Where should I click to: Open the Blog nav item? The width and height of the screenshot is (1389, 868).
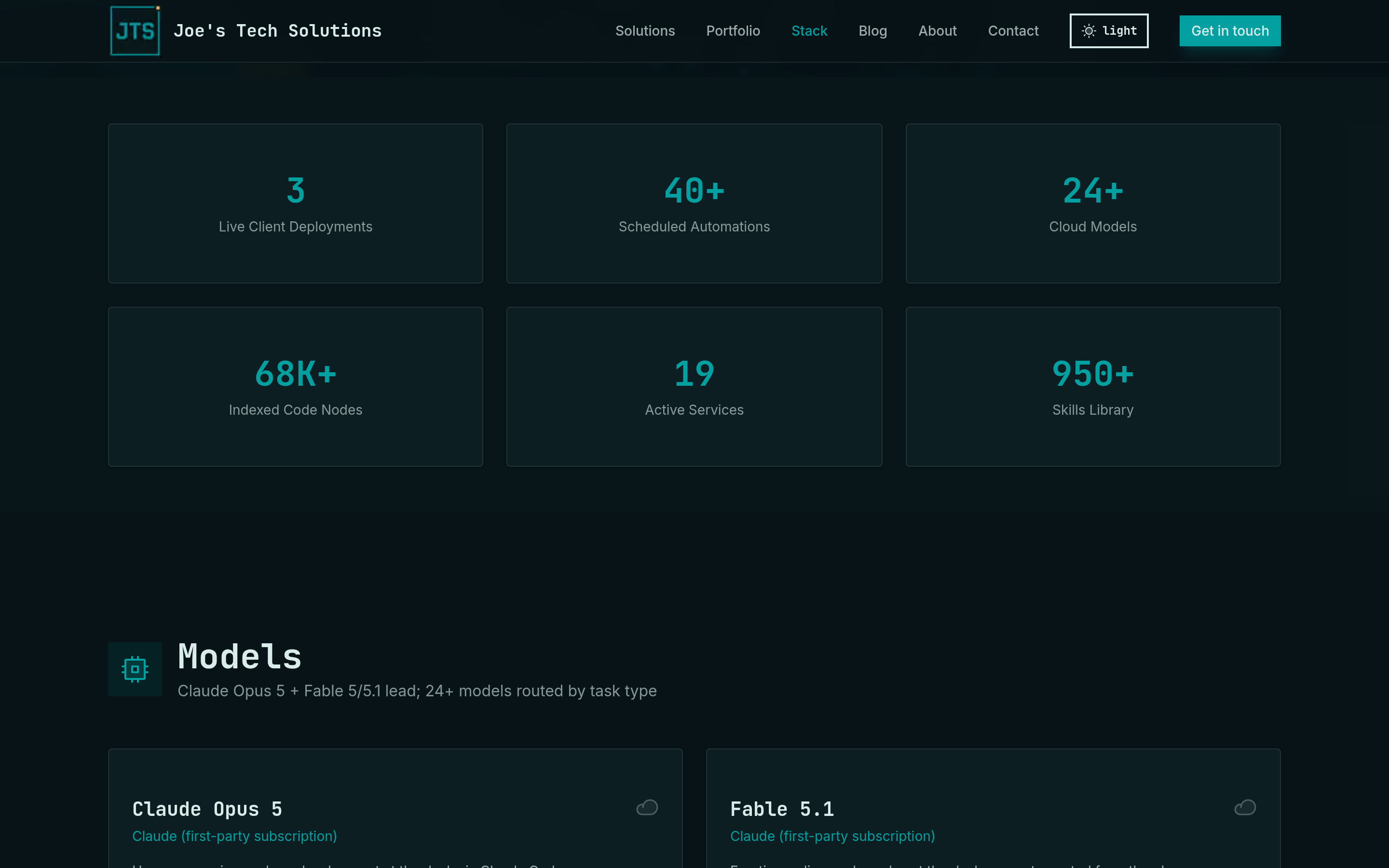(872, 31)
